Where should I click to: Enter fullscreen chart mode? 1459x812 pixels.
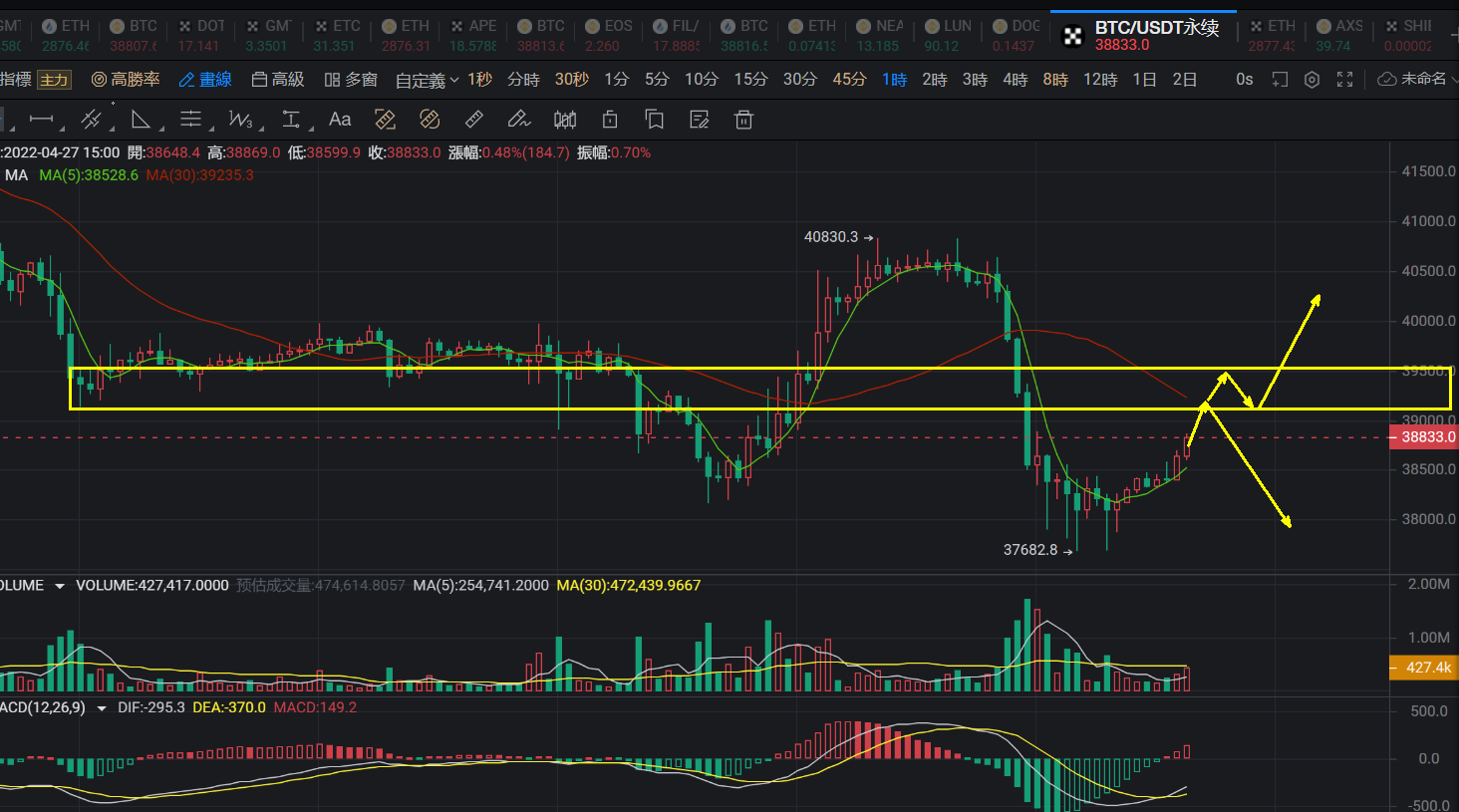tap(1344, 80)
